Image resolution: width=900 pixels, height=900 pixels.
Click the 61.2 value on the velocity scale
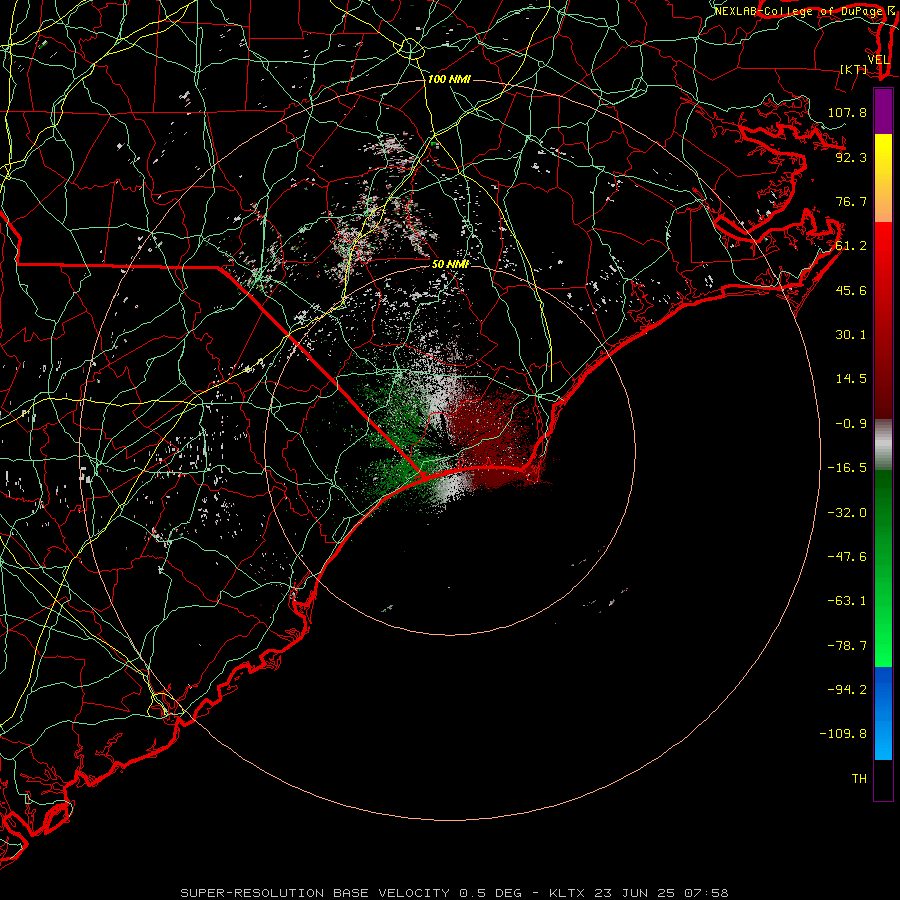[851, 246]
